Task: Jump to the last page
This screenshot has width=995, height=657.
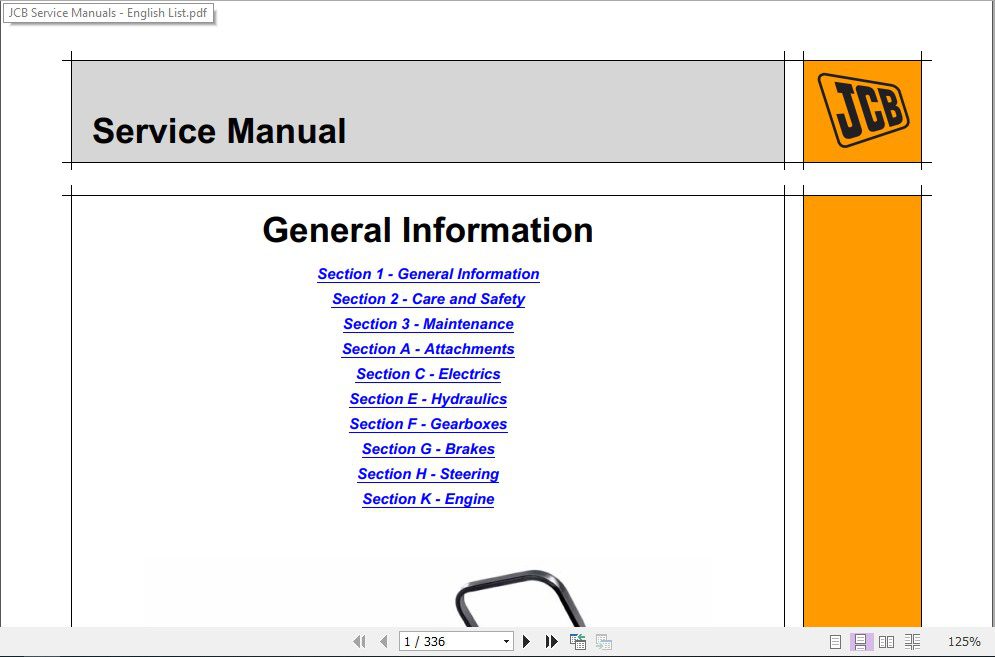Action: click(551, 642)
